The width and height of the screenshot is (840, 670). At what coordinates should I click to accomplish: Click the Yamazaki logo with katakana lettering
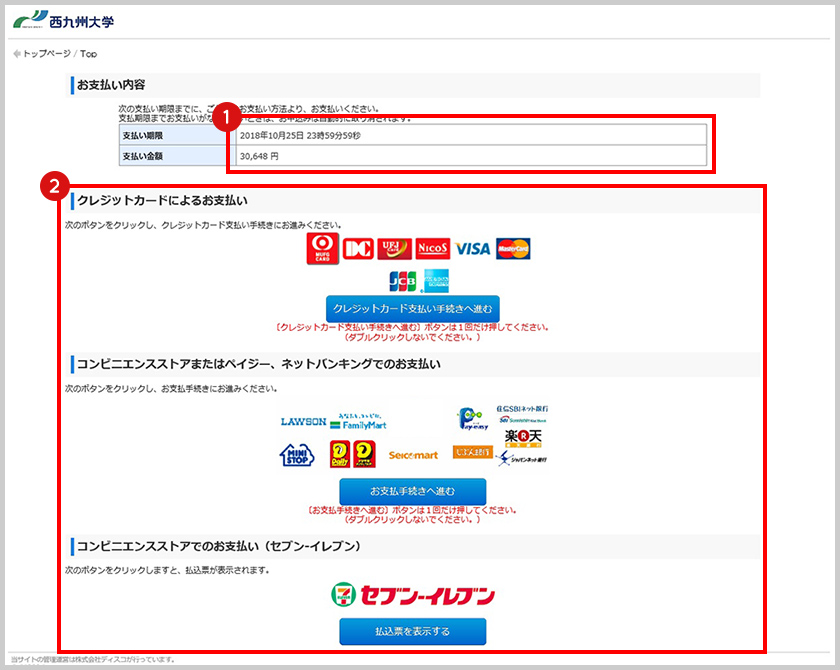click(364, 454)
